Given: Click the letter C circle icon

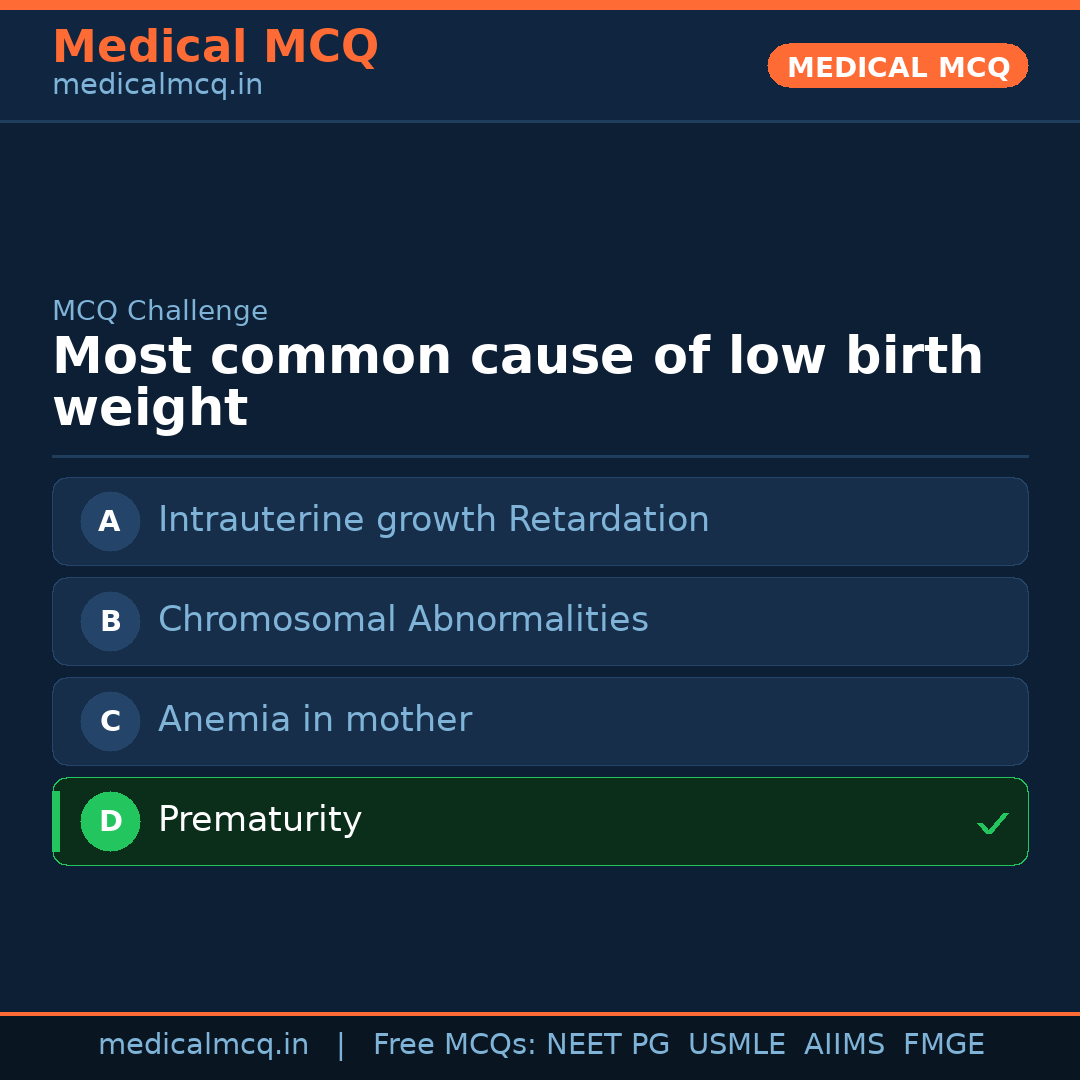Looking at the screenshot, I should click(110, 721).
